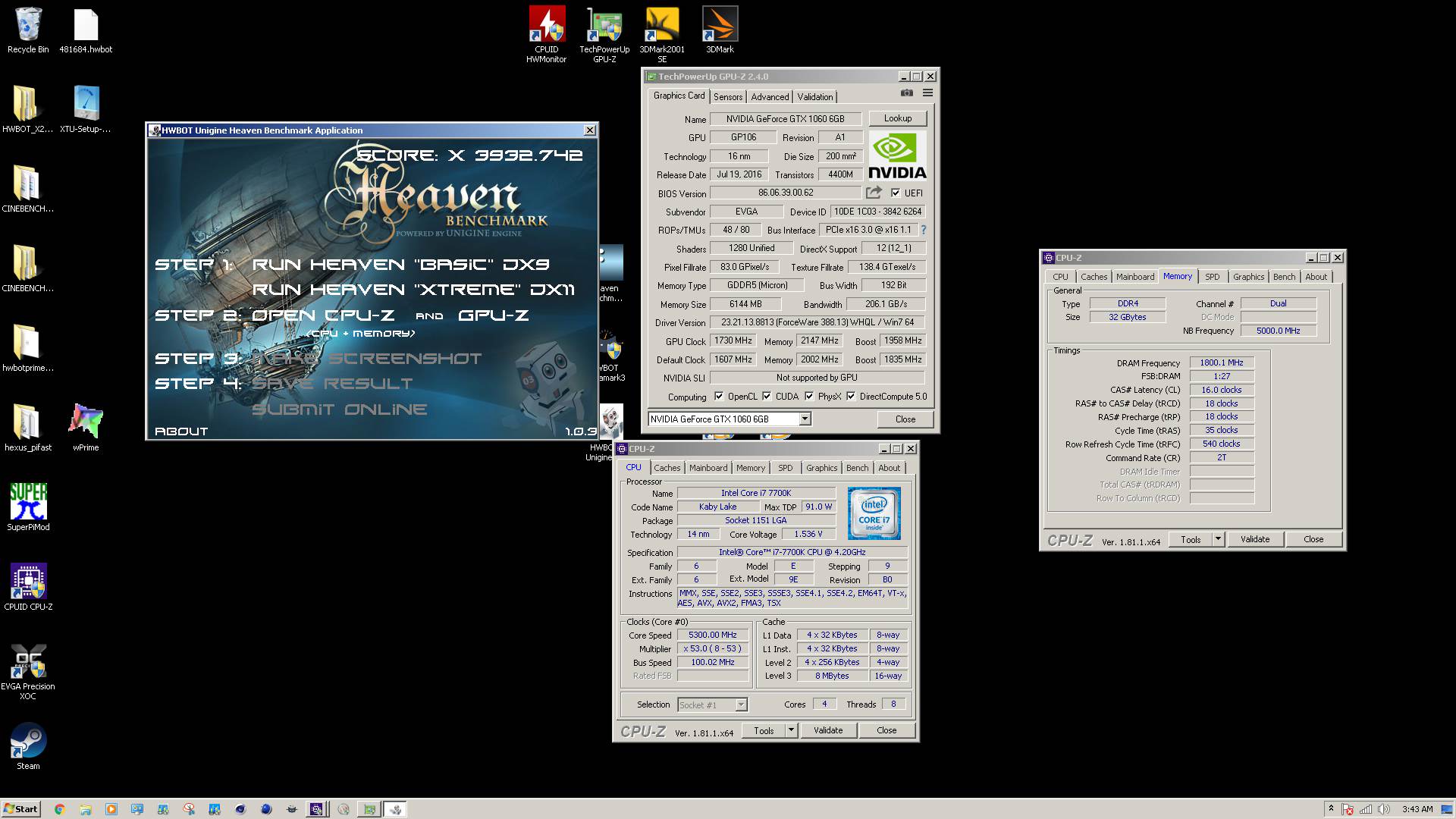Open the XTU-Setup installer icon
The image size is (1456, 819).
pos(86,110)
